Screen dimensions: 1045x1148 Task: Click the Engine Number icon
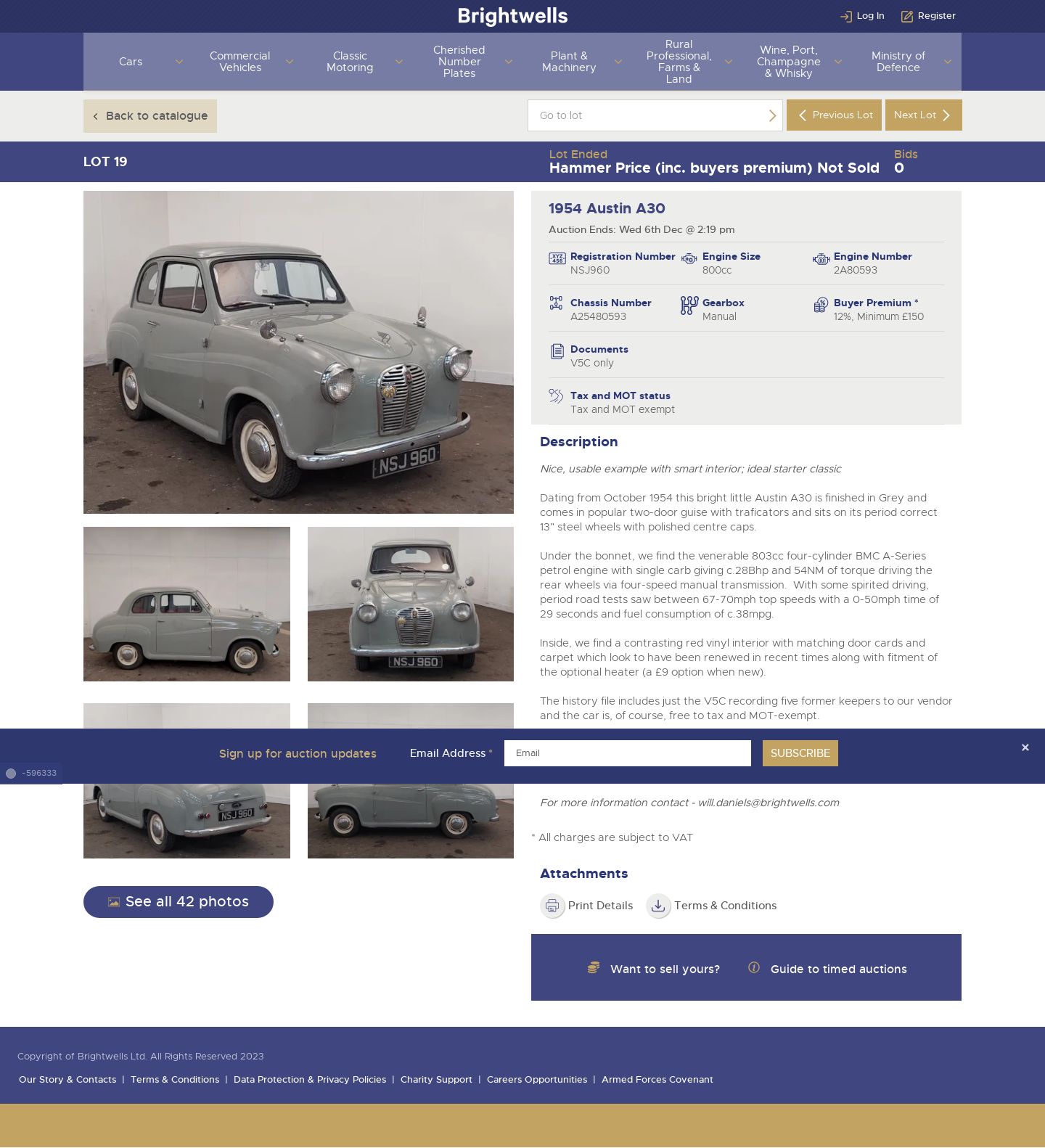(821, 258)
